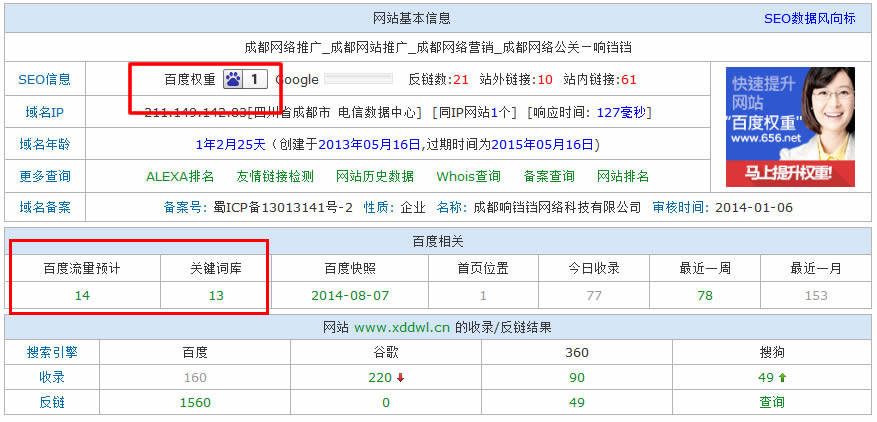Click Baidu backlink count 1560

point(195,403)
